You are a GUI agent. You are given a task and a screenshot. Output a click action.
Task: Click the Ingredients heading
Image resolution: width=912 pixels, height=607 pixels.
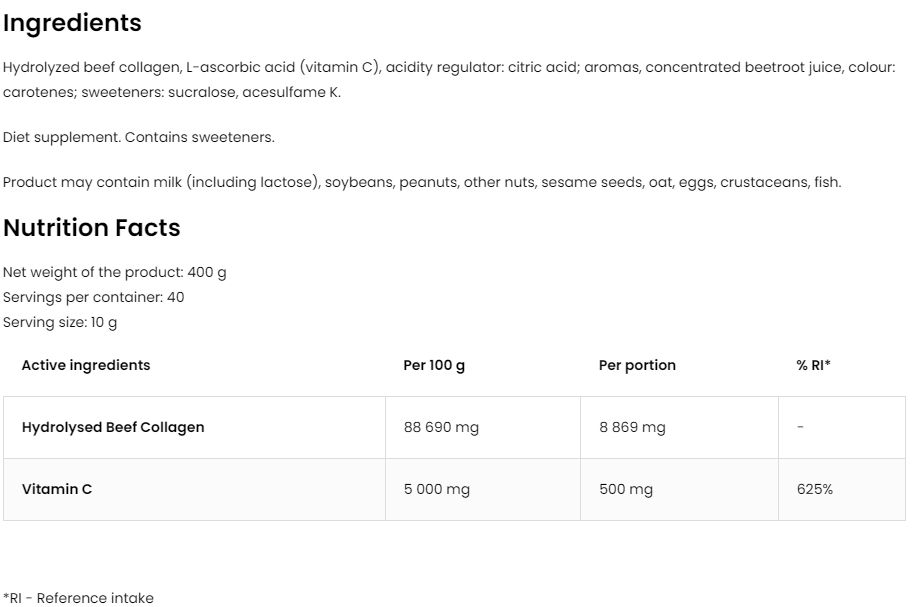(72, 23)
